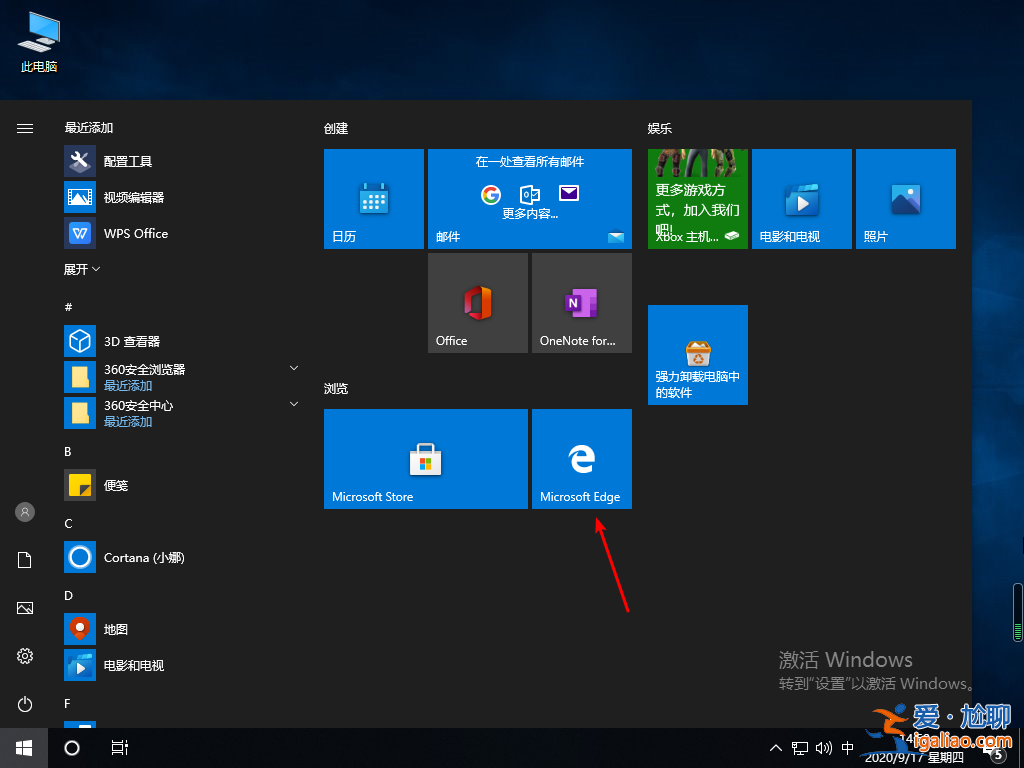Open the Start menu hamburger navigation
The width and height of the screenshot is (1024, 768).
[24, 128]
